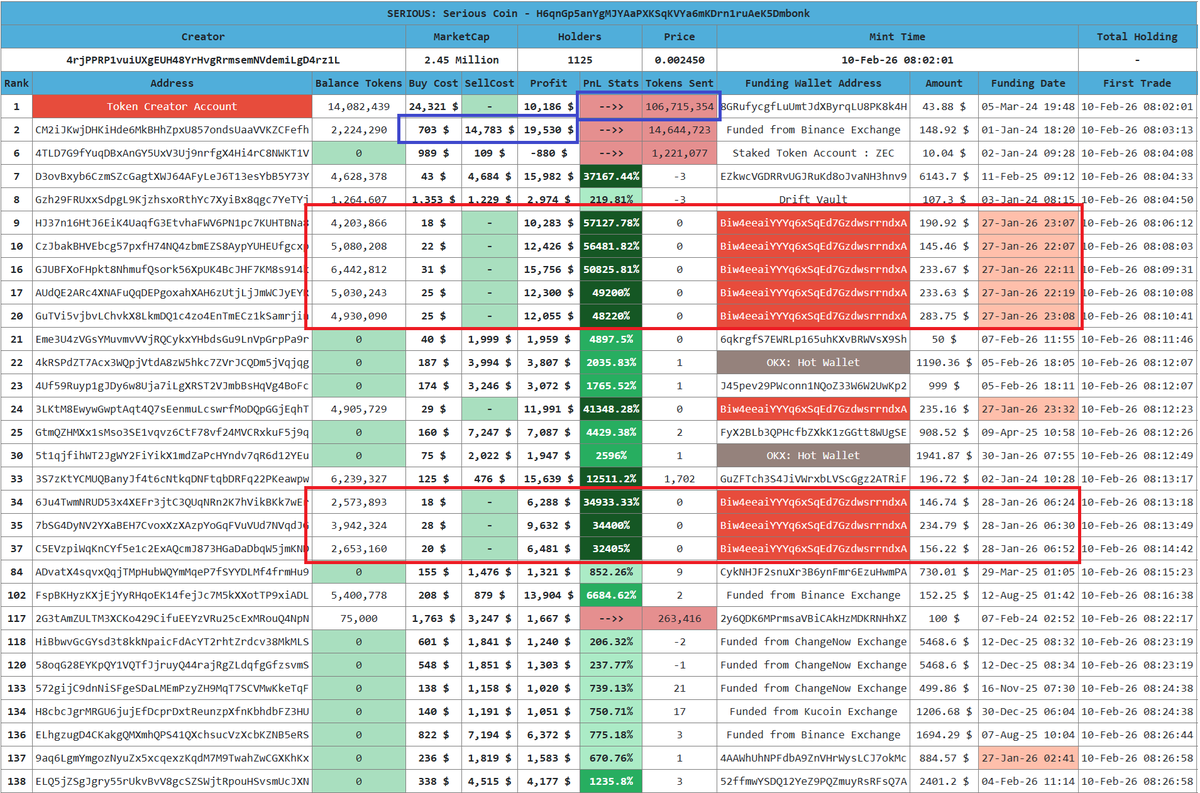1200x793 pixels.
Task: Select address CzJbakBHVEbcg57pxfH74NQ4zbm…
Action: pyautogui.click(x=172, y=246)
